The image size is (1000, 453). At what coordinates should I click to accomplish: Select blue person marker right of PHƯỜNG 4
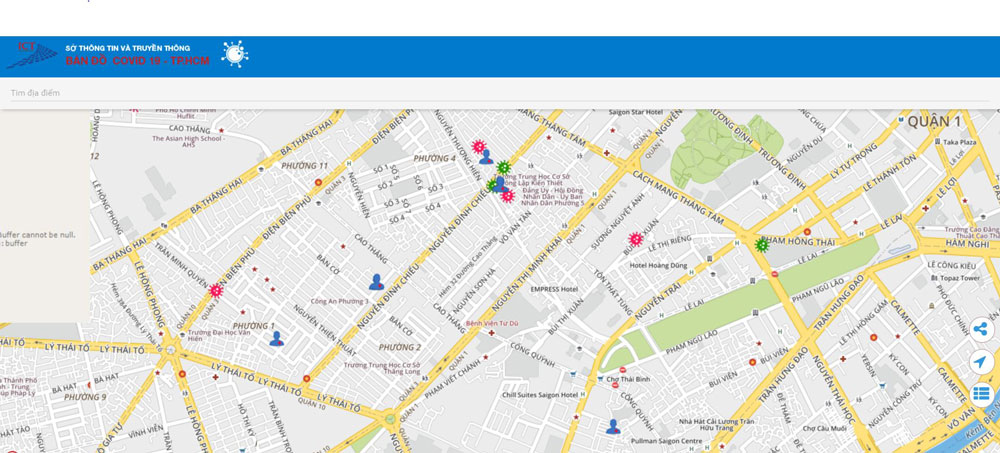486,157
